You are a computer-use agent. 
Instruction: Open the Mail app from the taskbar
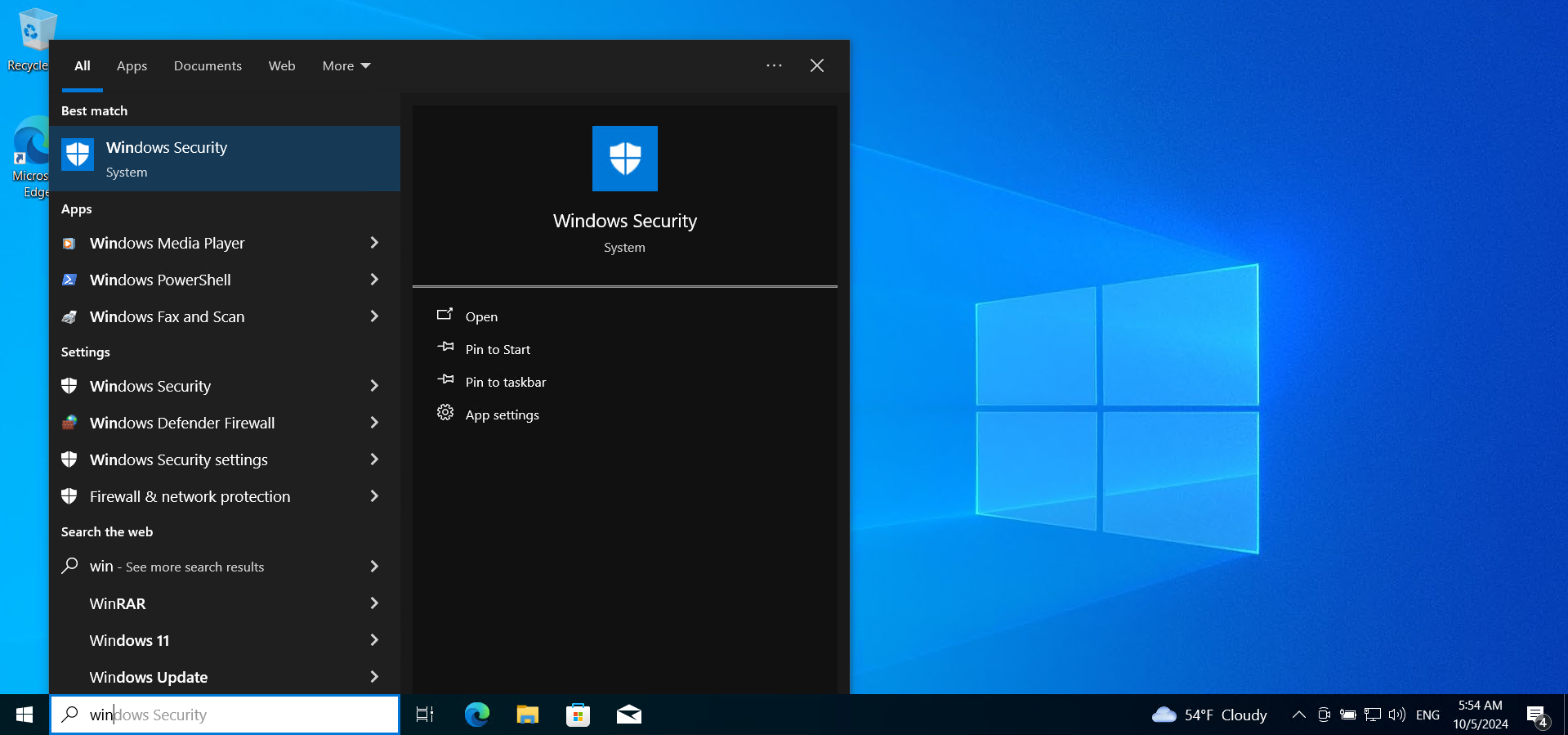629,715
